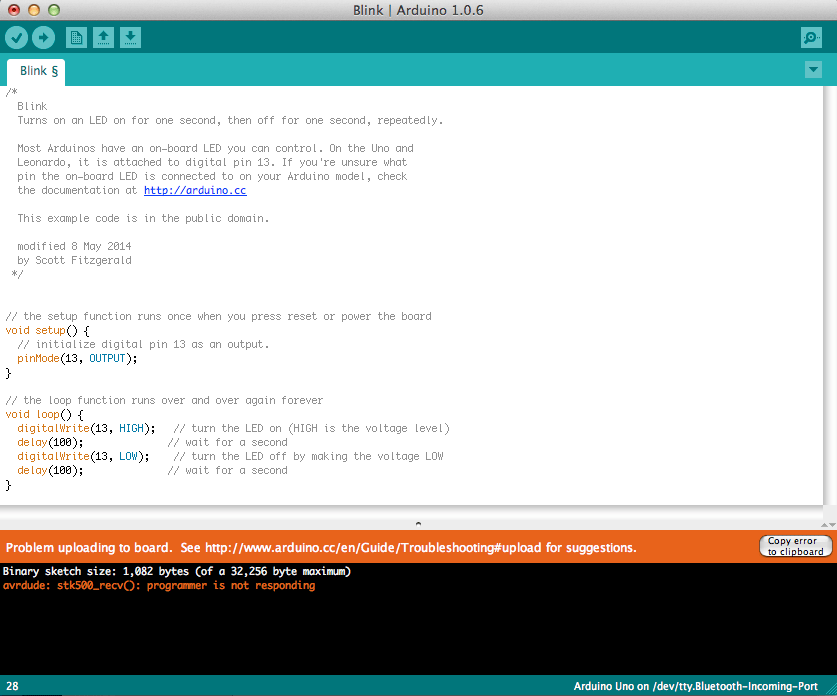This screenshot has width=837, height=696.
Task: Click Copy error to clipboard button
Action: [795, 546]
